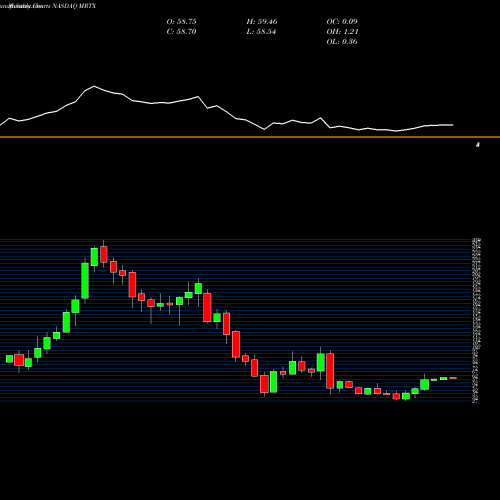Click the low price value 'L: 58.54'
Screen dimensions: 500x500
261,32
